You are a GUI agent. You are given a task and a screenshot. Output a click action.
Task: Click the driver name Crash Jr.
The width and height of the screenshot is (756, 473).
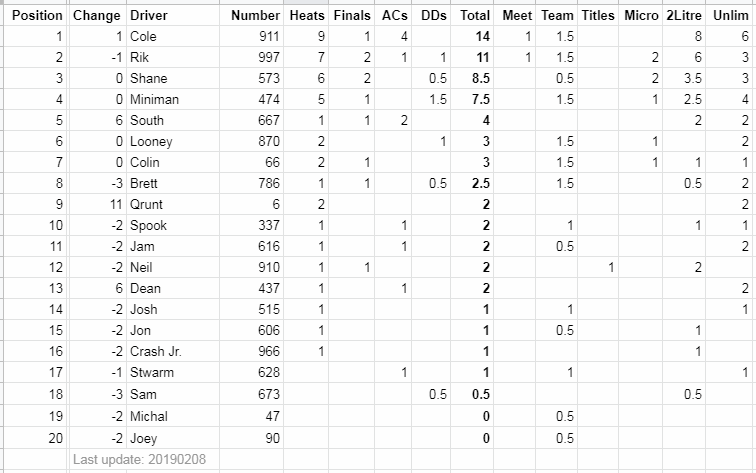coord(156,351)
